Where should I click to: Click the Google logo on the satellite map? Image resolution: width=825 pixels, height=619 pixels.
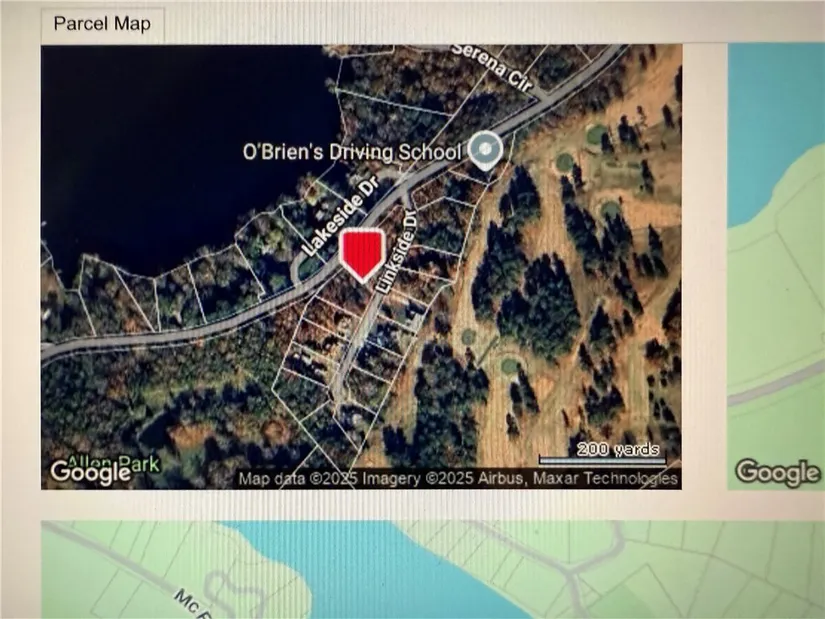(x=90, y=472)
